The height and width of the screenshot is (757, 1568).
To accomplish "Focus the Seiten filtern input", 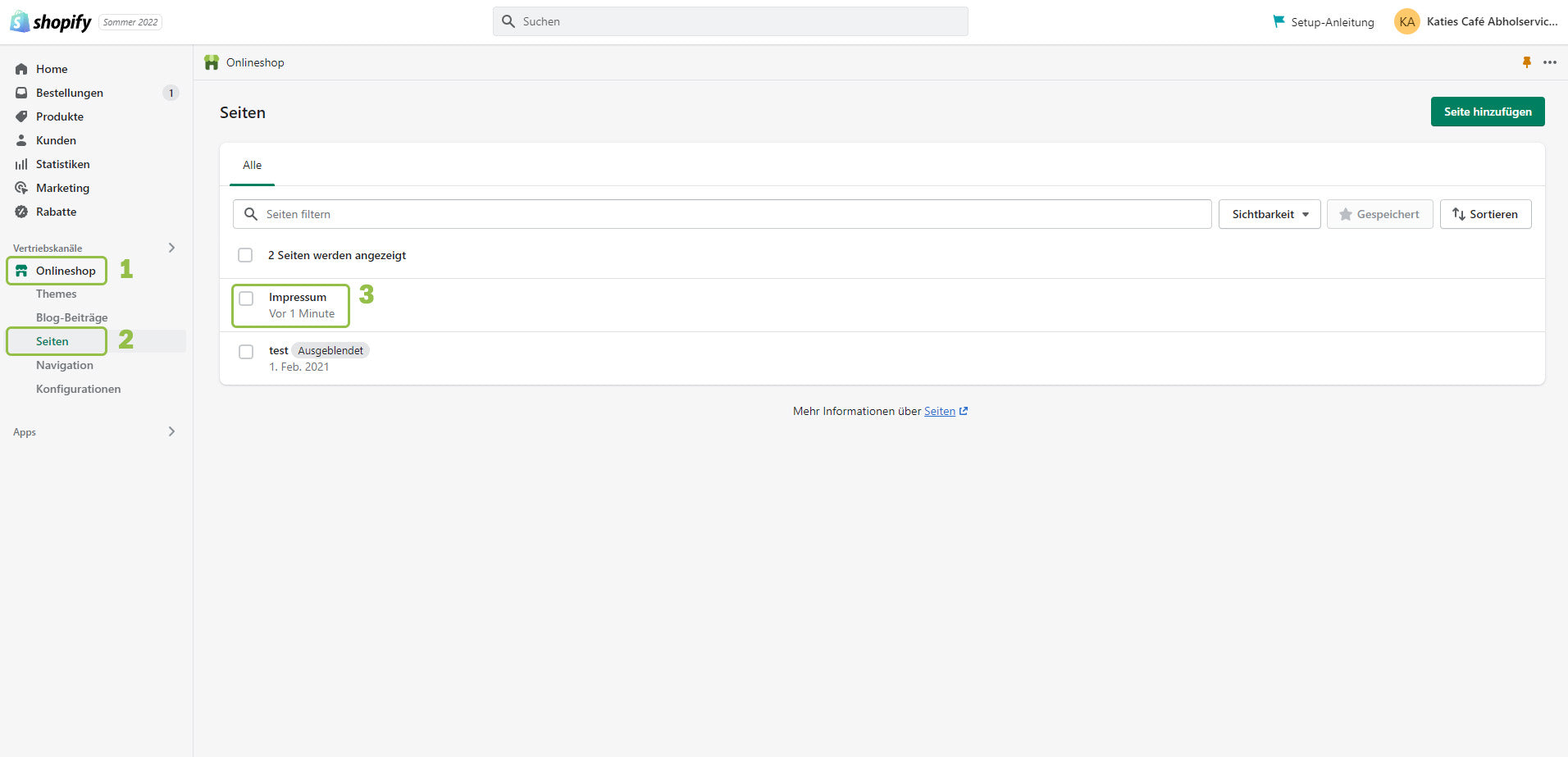I will [722, 214].
